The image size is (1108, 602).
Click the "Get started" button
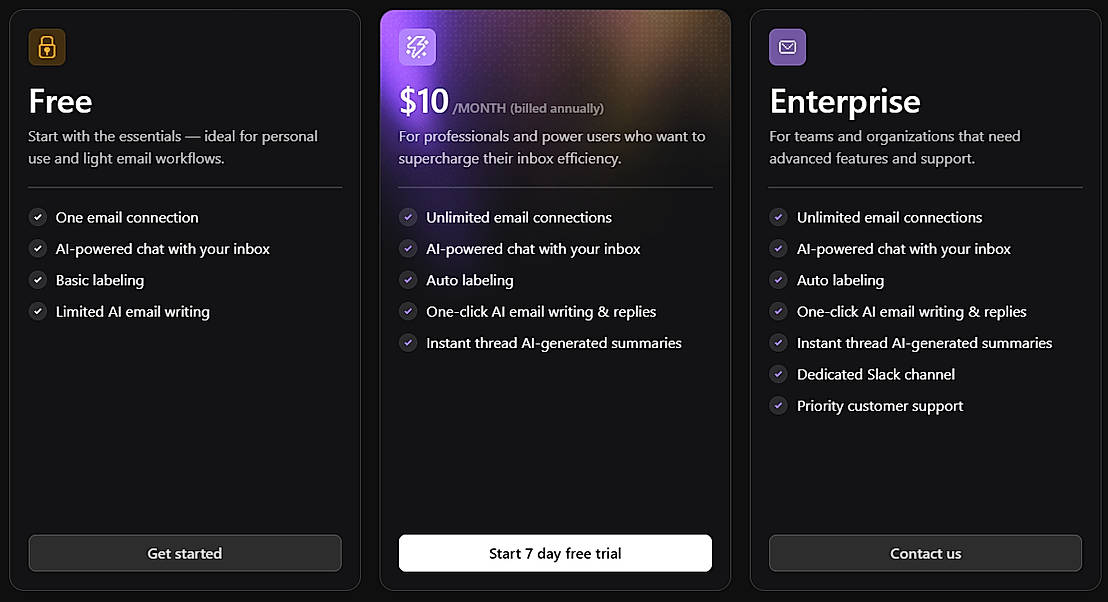[x=185, y=553]
